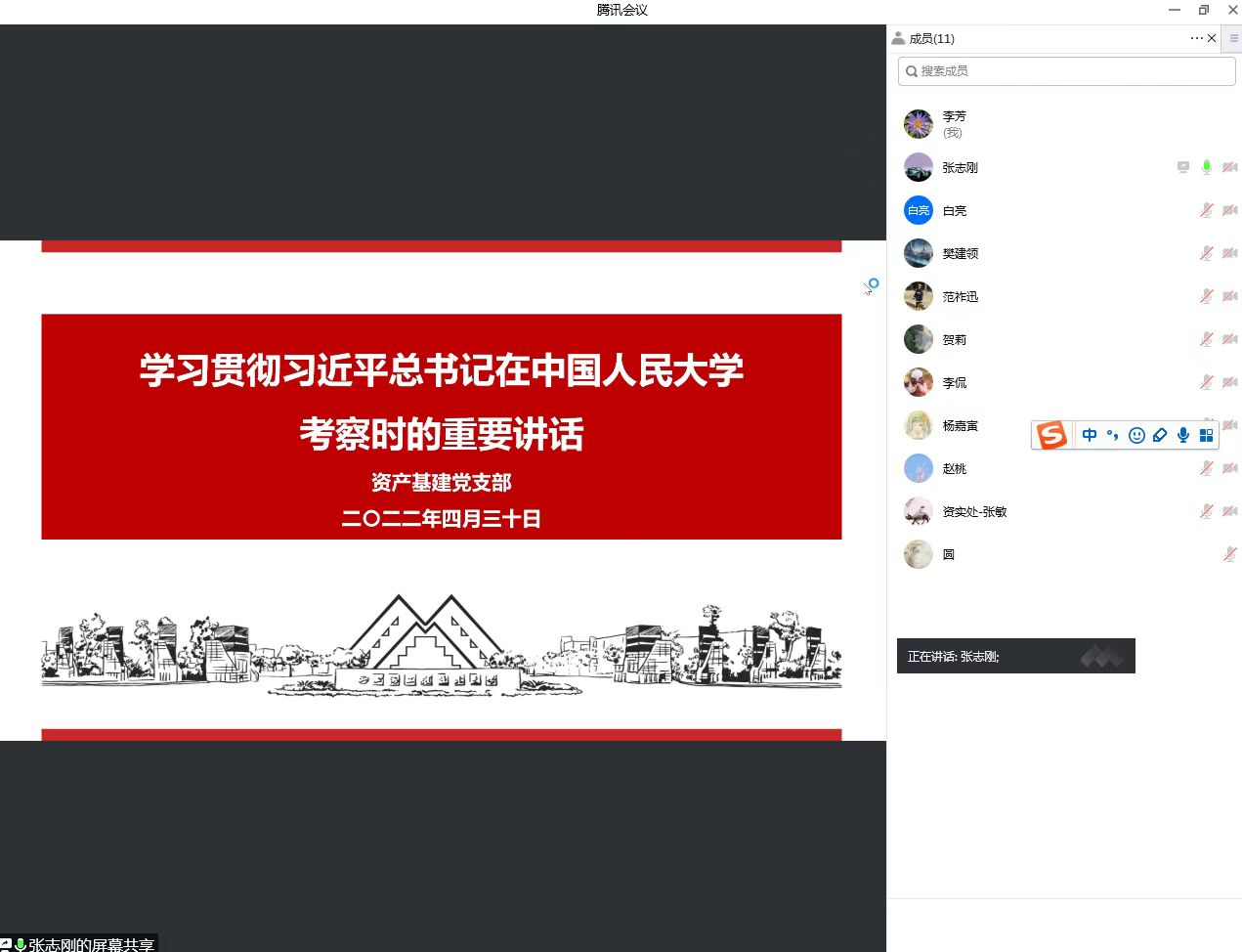
Task: Click the Sogou skin/handwriting icon
Action: coord(1160,436)
